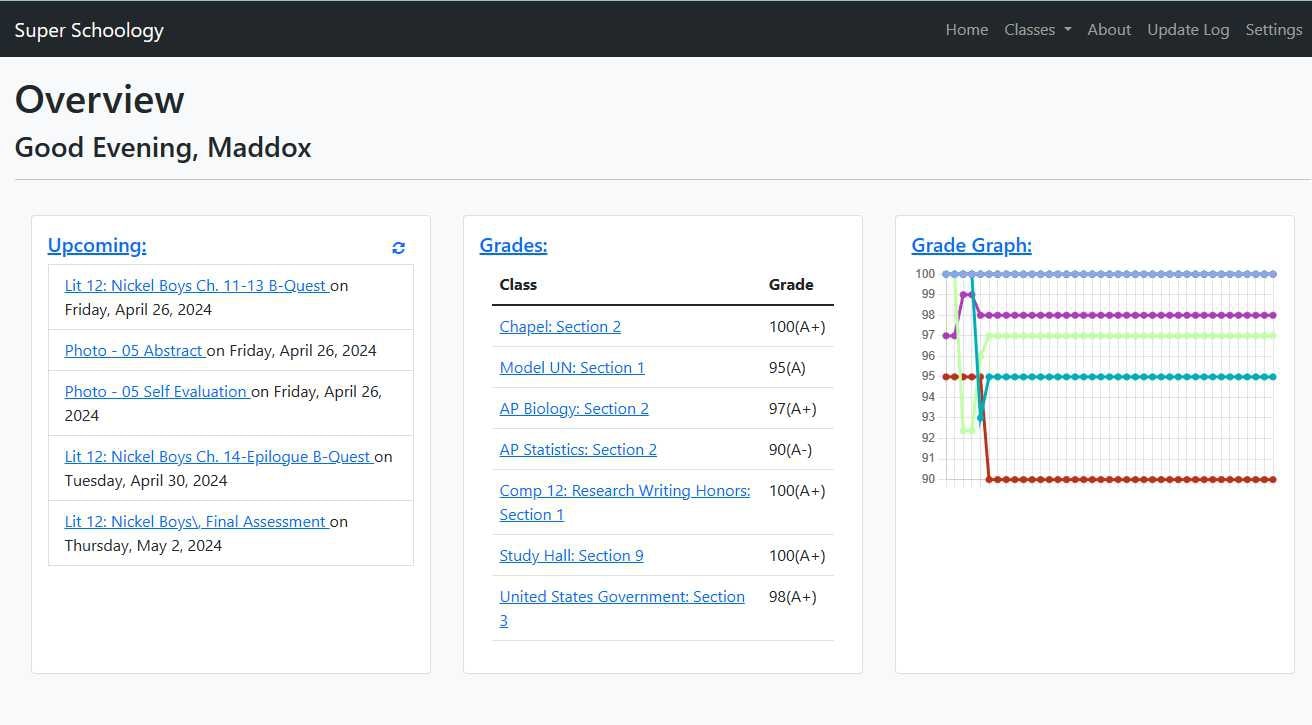This screenshot has height=725, width=1312.
Task: Open the Upcoming: heading link
Action: [96, 245]
